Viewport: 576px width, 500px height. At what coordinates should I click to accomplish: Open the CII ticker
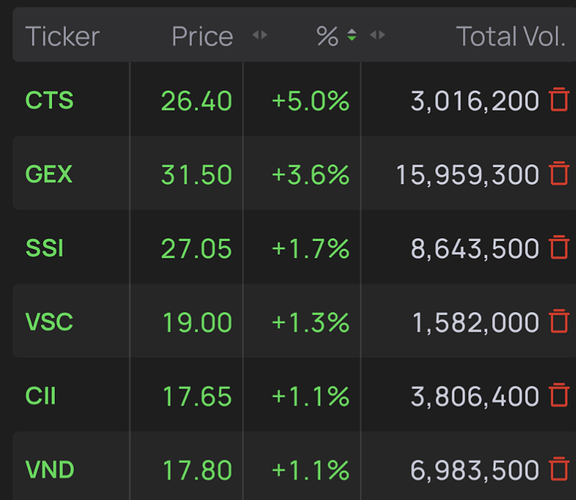coord(40,396)
